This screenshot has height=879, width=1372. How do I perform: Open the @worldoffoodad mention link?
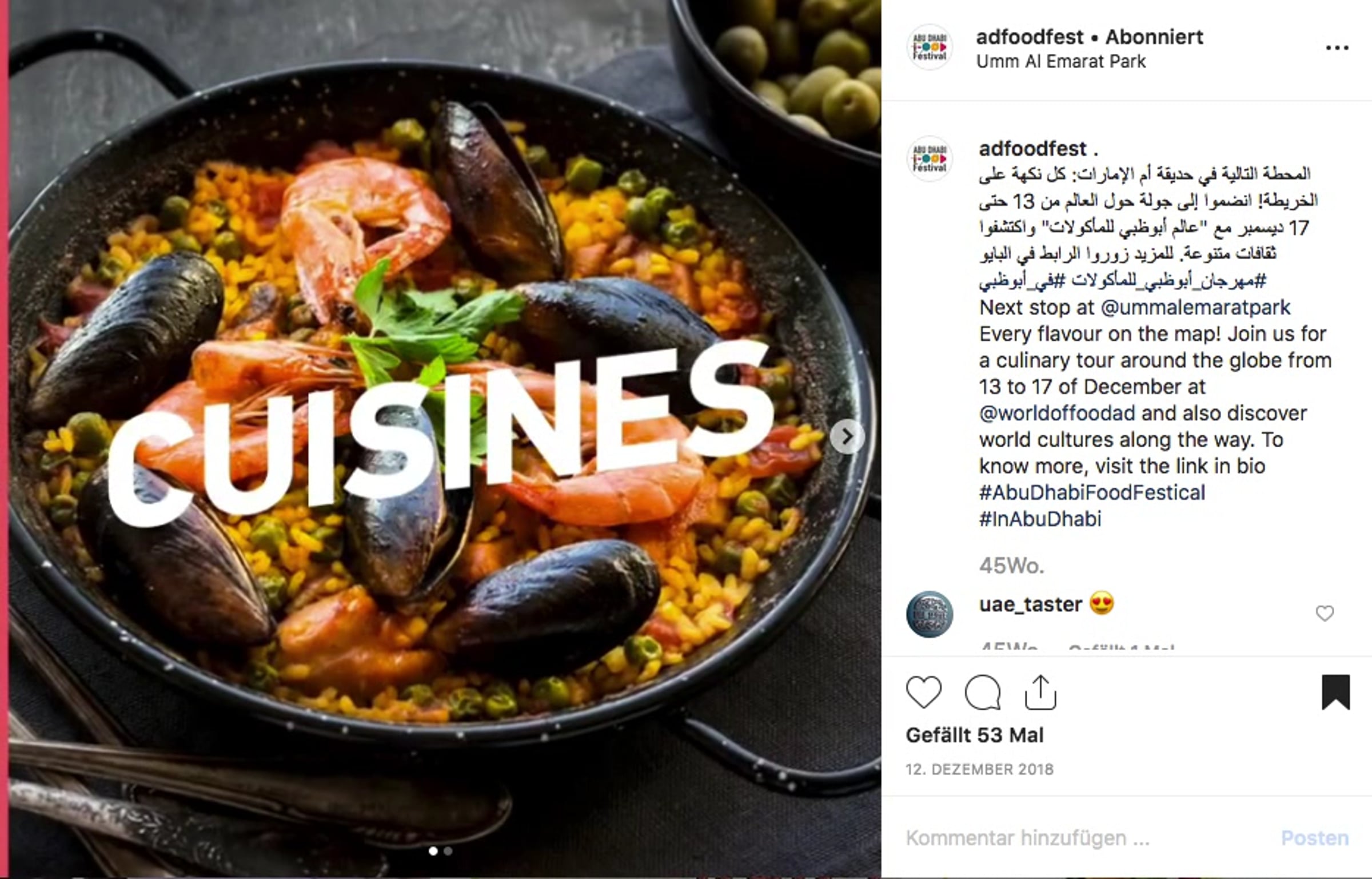click(x=1057, y=413)
